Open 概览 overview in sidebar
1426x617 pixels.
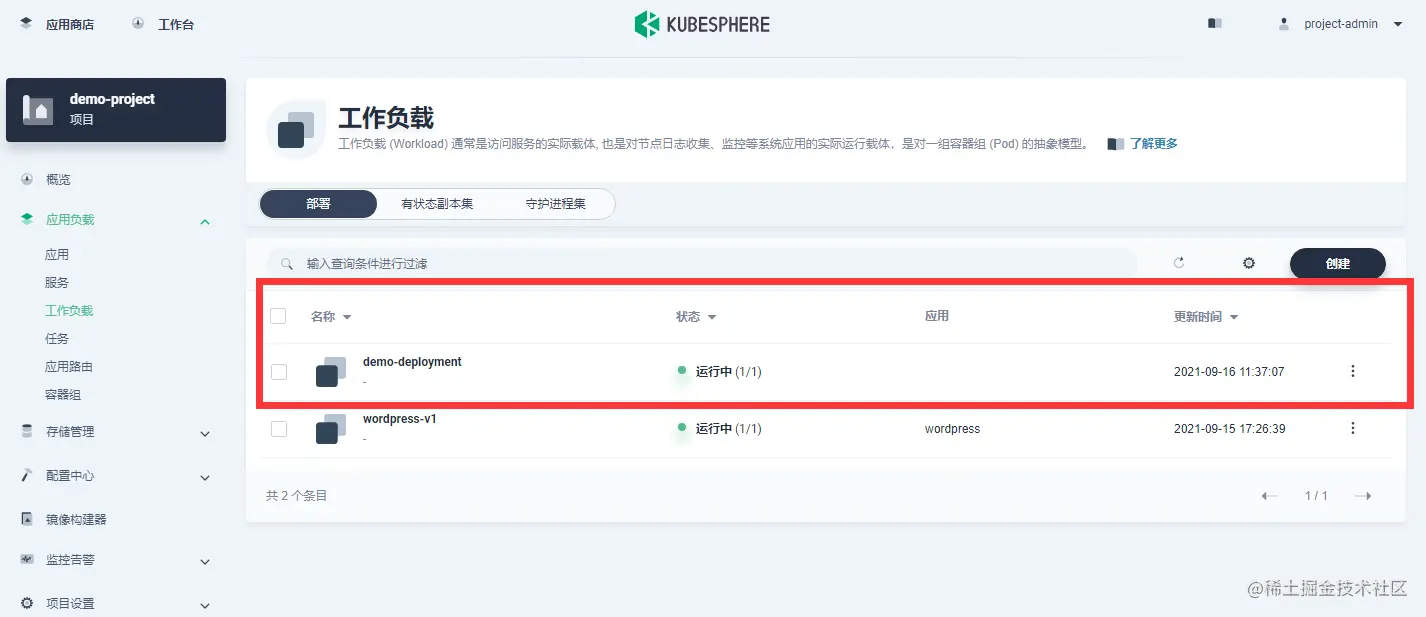58,180
